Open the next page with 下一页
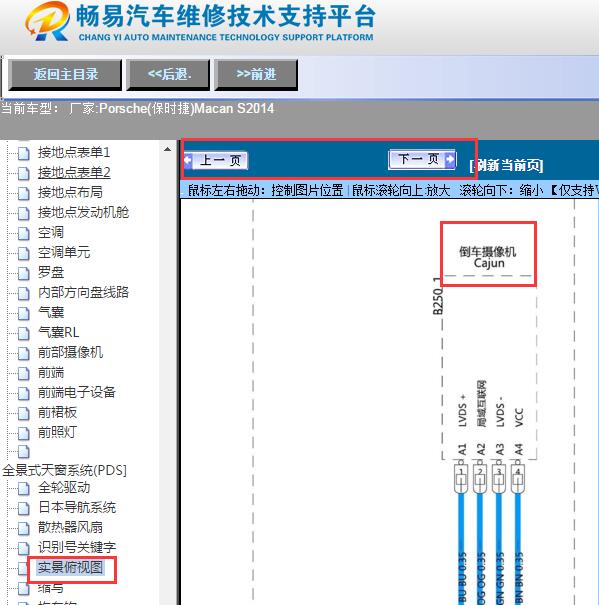599x605 pixels. pos(422,159)
